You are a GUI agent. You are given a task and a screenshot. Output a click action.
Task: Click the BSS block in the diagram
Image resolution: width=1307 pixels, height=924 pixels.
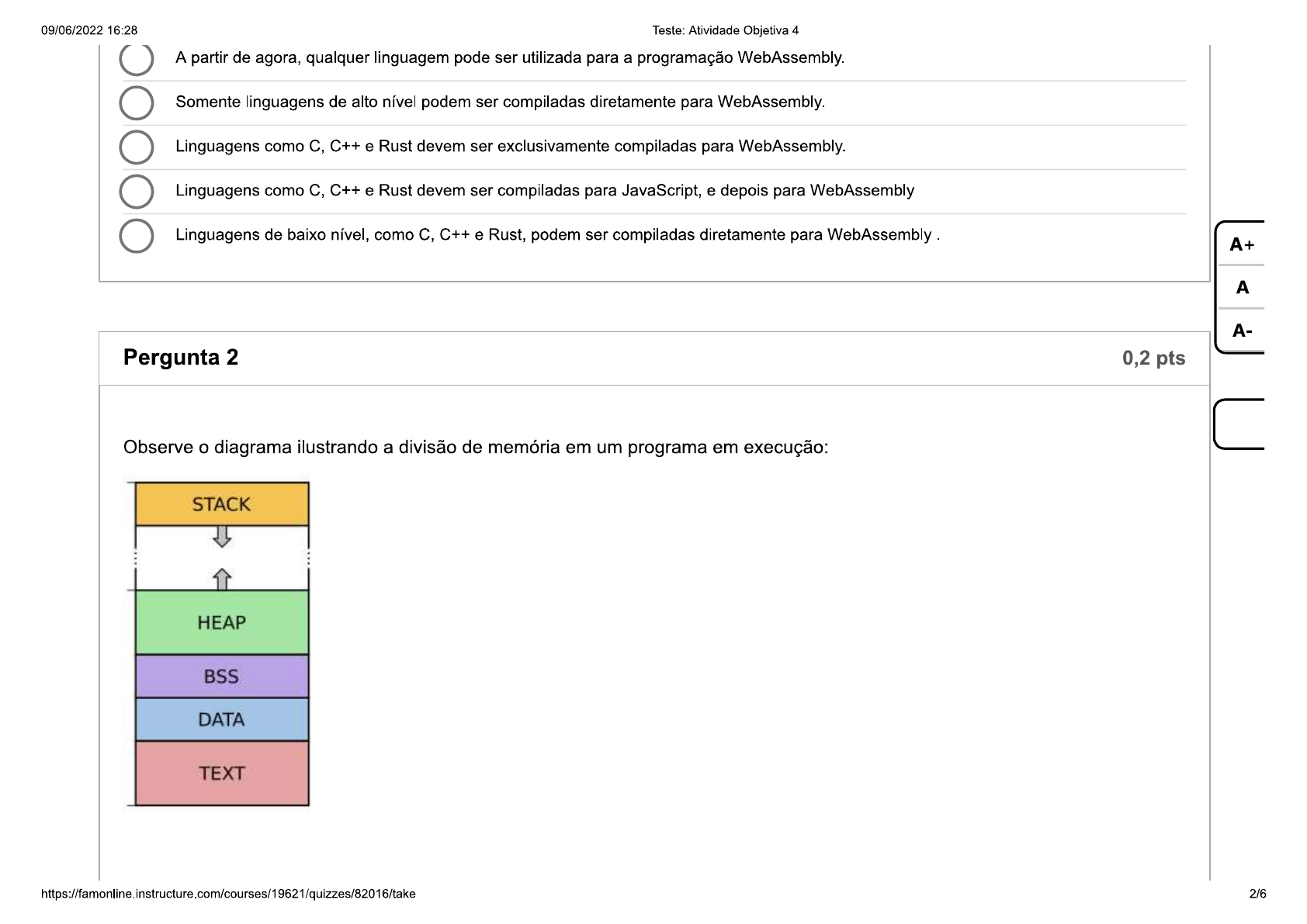(x=221, y=677)
